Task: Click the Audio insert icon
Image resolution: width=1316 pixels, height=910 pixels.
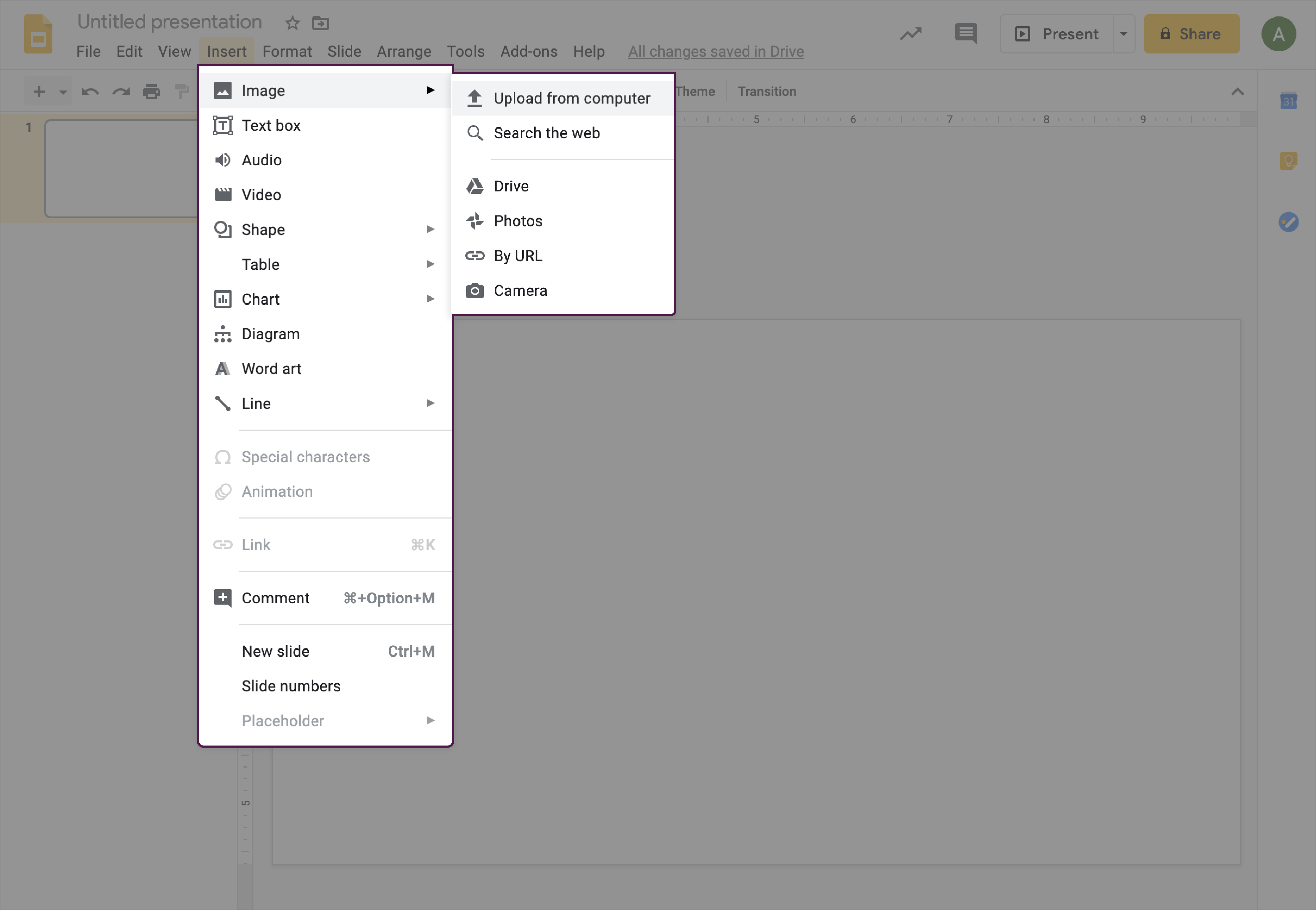Action: pos(222,159)
